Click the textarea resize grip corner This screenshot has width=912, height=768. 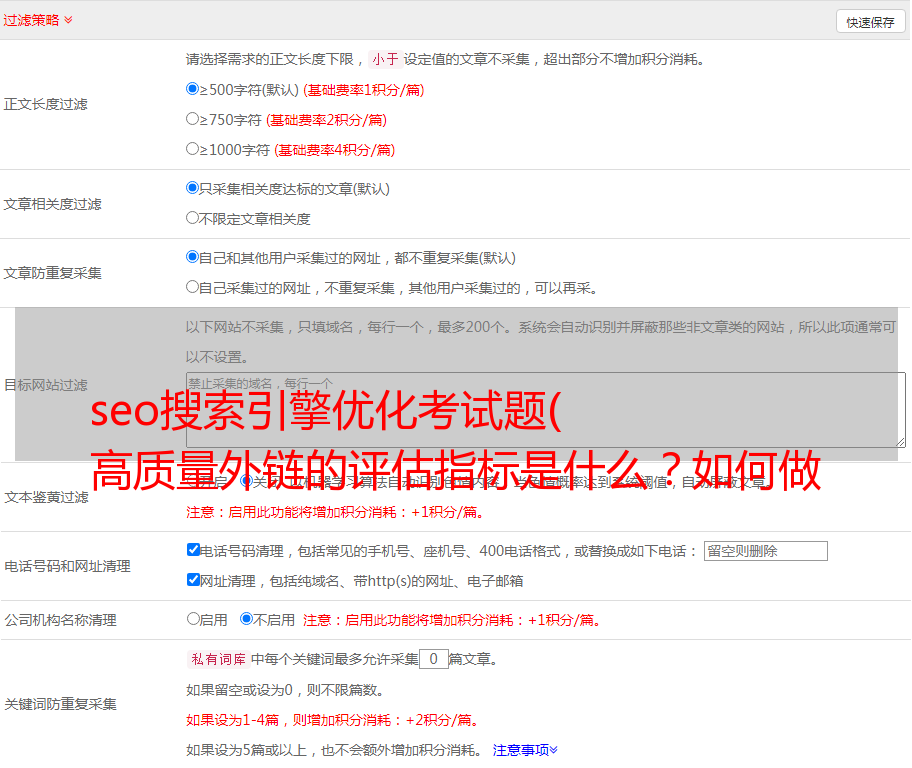pyautogui.click(x=900, y=442)
